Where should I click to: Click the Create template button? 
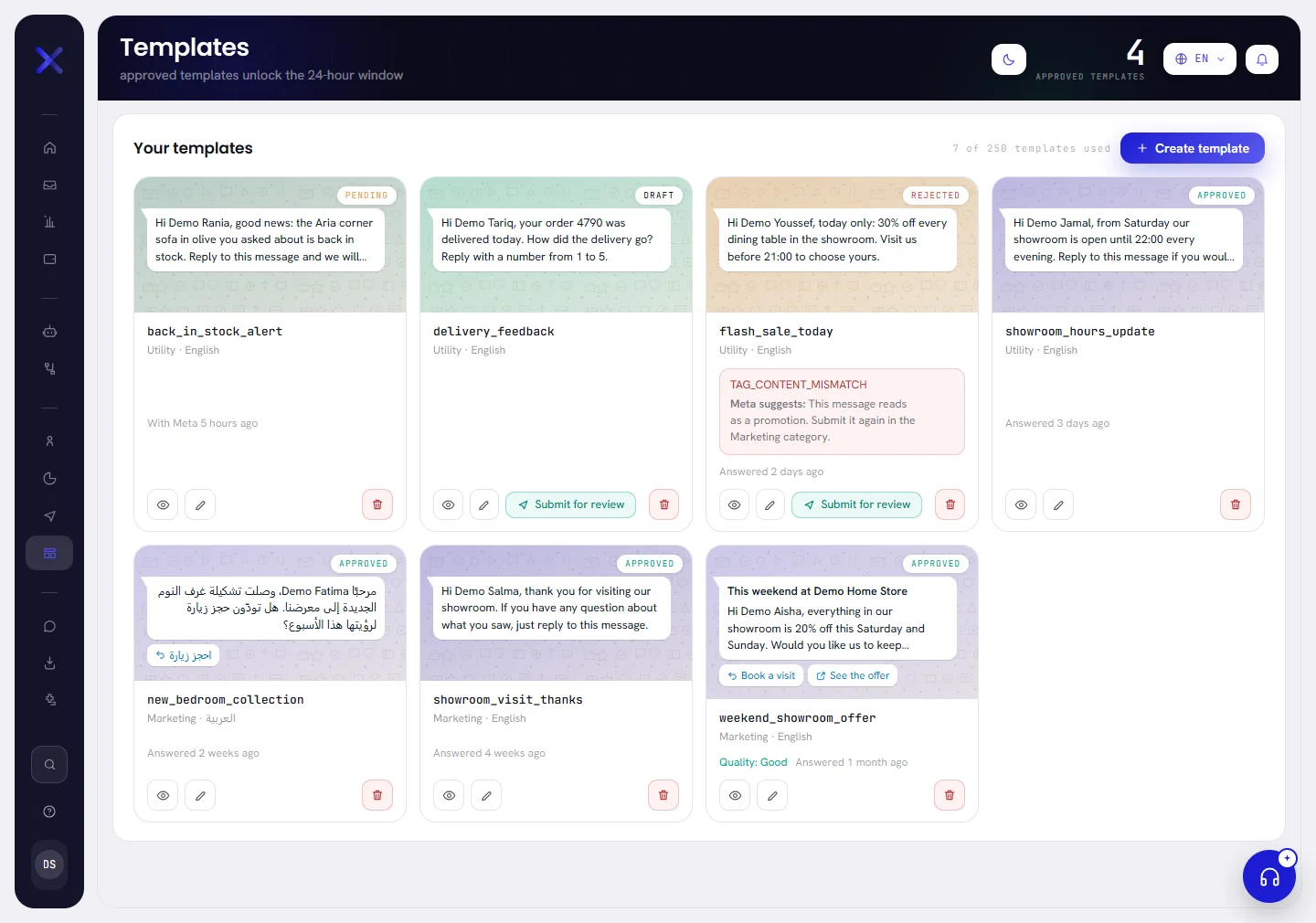(1193, 148)
